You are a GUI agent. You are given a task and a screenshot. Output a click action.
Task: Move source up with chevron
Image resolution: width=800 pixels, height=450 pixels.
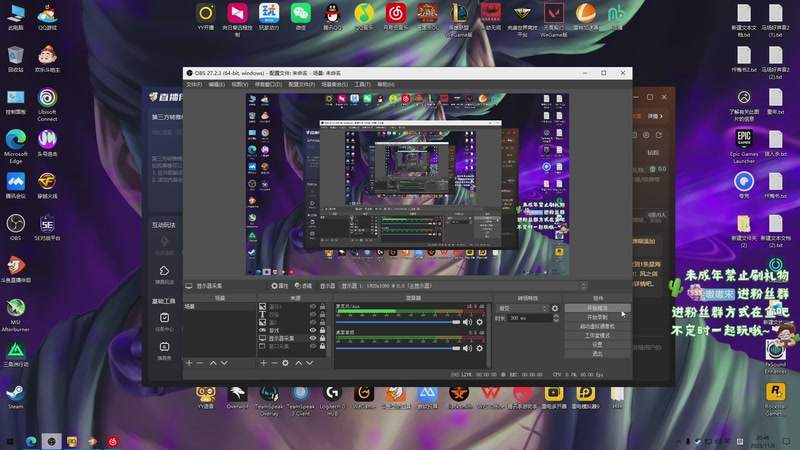point(298,363)
